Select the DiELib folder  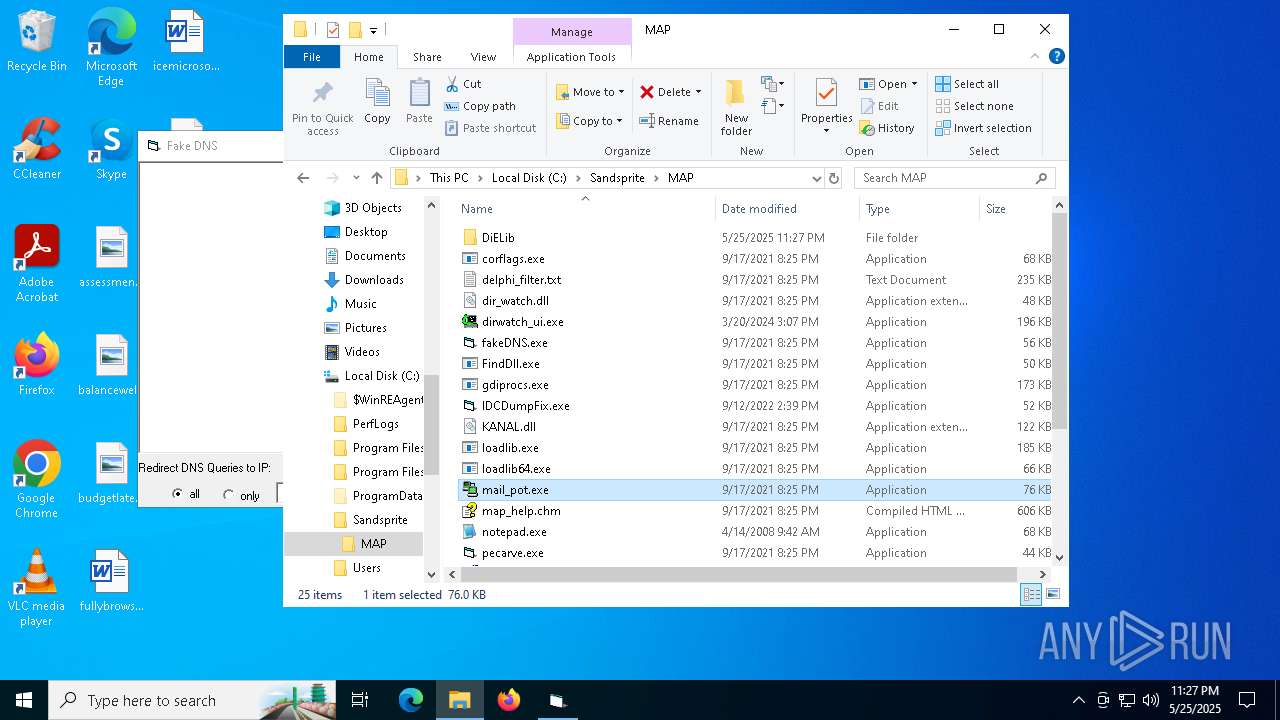pyautogui.click(x=498, y=238)
